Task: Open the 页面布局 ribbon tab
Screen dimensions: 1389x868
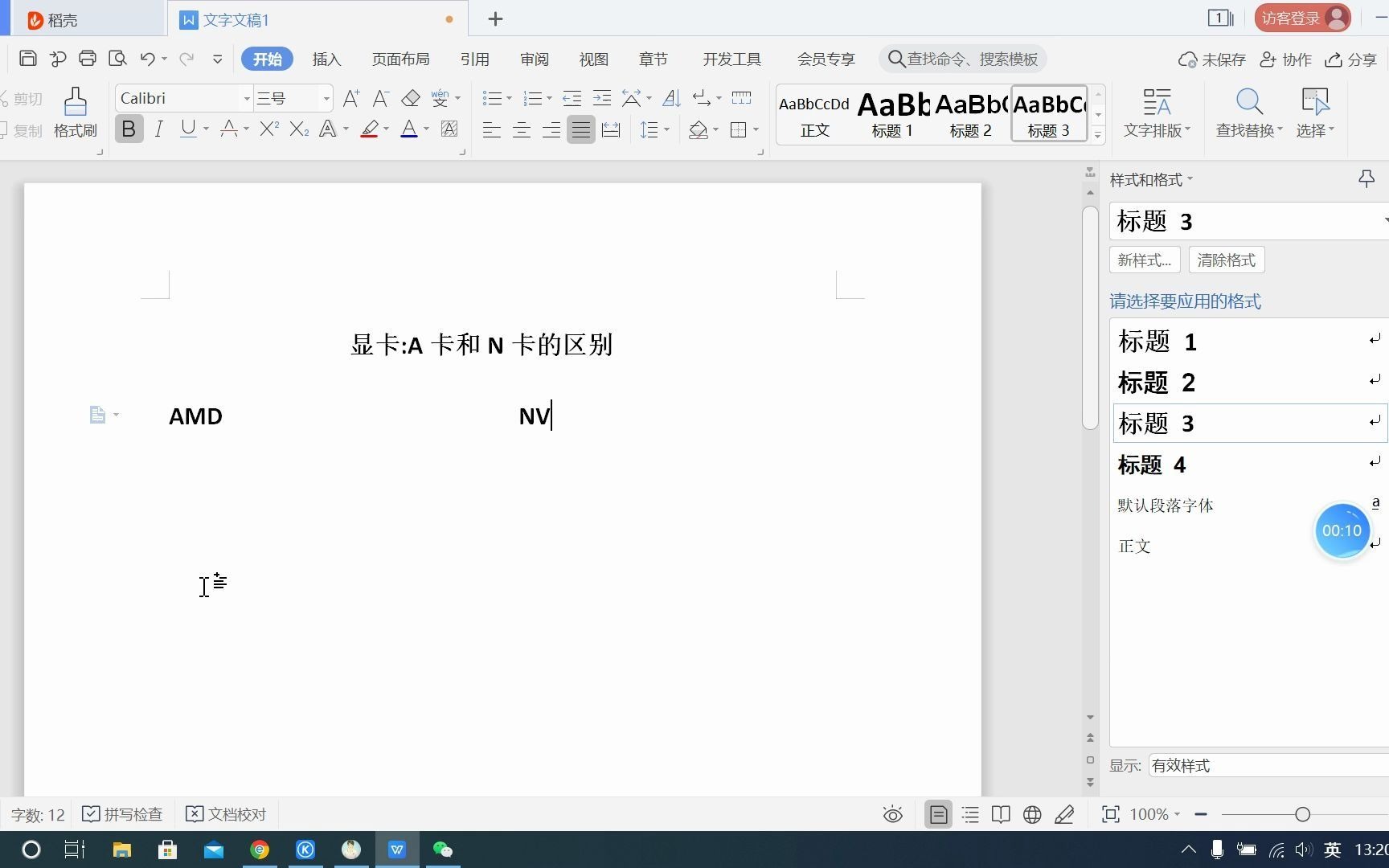Action: (400, 59)
